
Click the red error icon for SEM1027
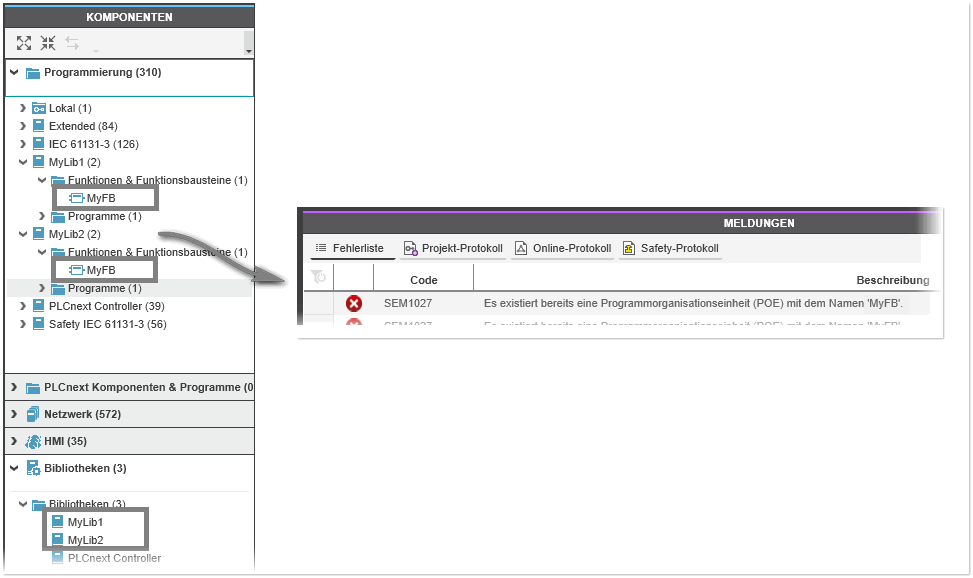coord(354,303)
